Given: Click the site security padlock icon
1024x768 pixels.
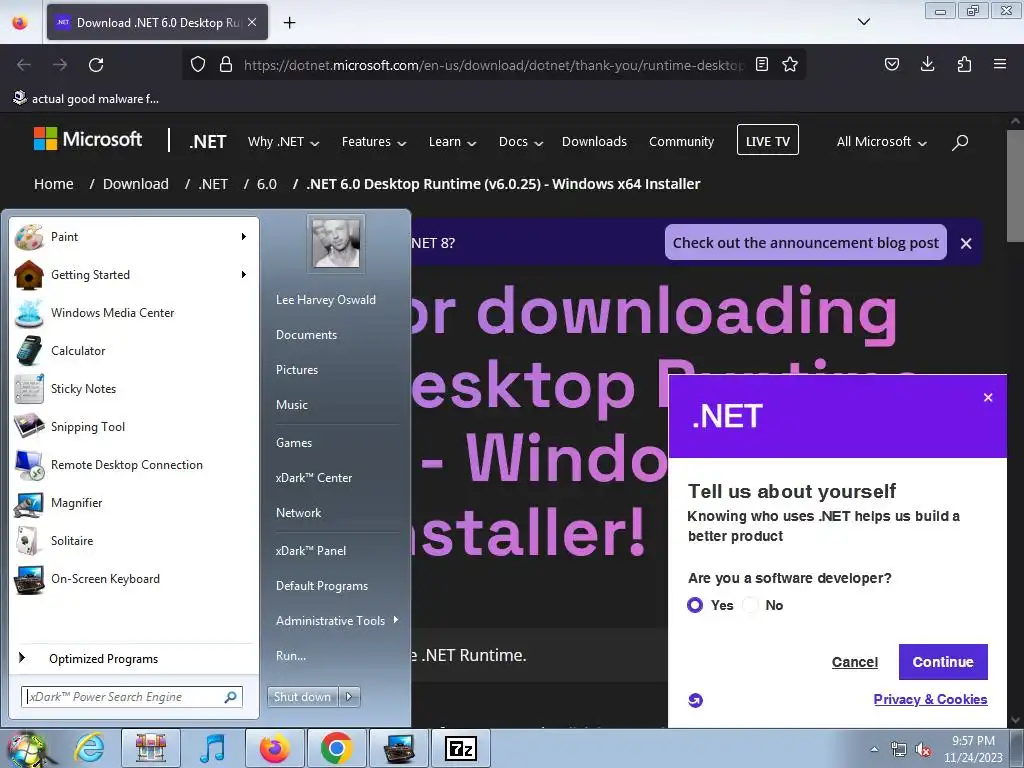Looking at the screenshot, I should [x=226, y=64].
